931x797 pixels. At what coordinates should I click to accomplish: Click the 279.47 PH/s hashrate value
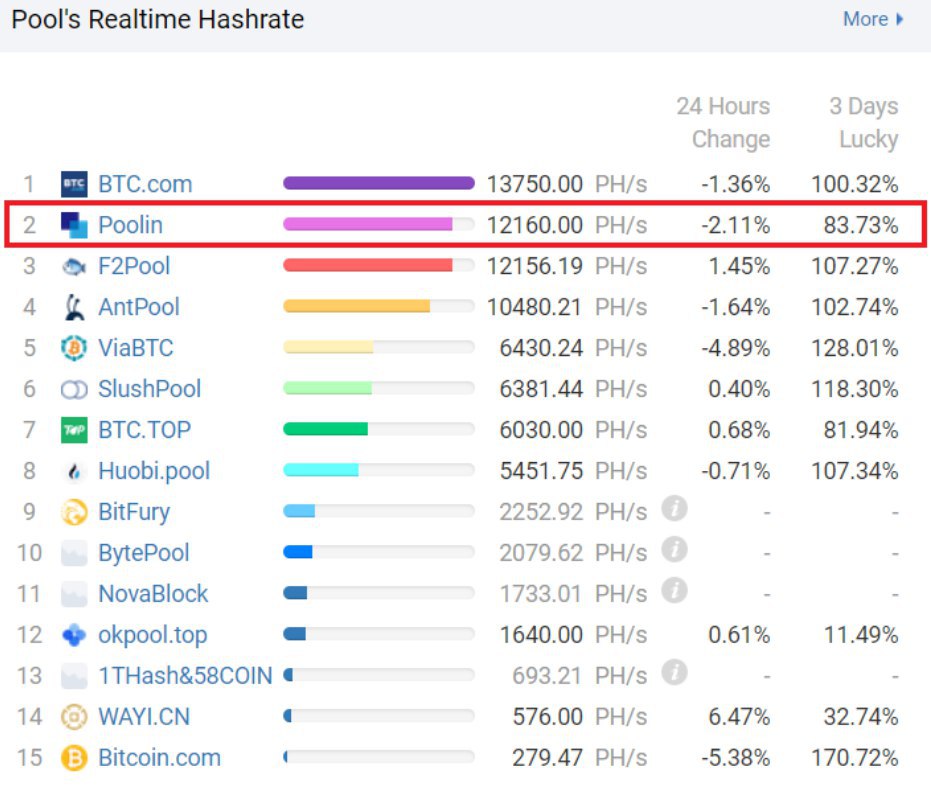pyautogui.click(x=580, y=758)
